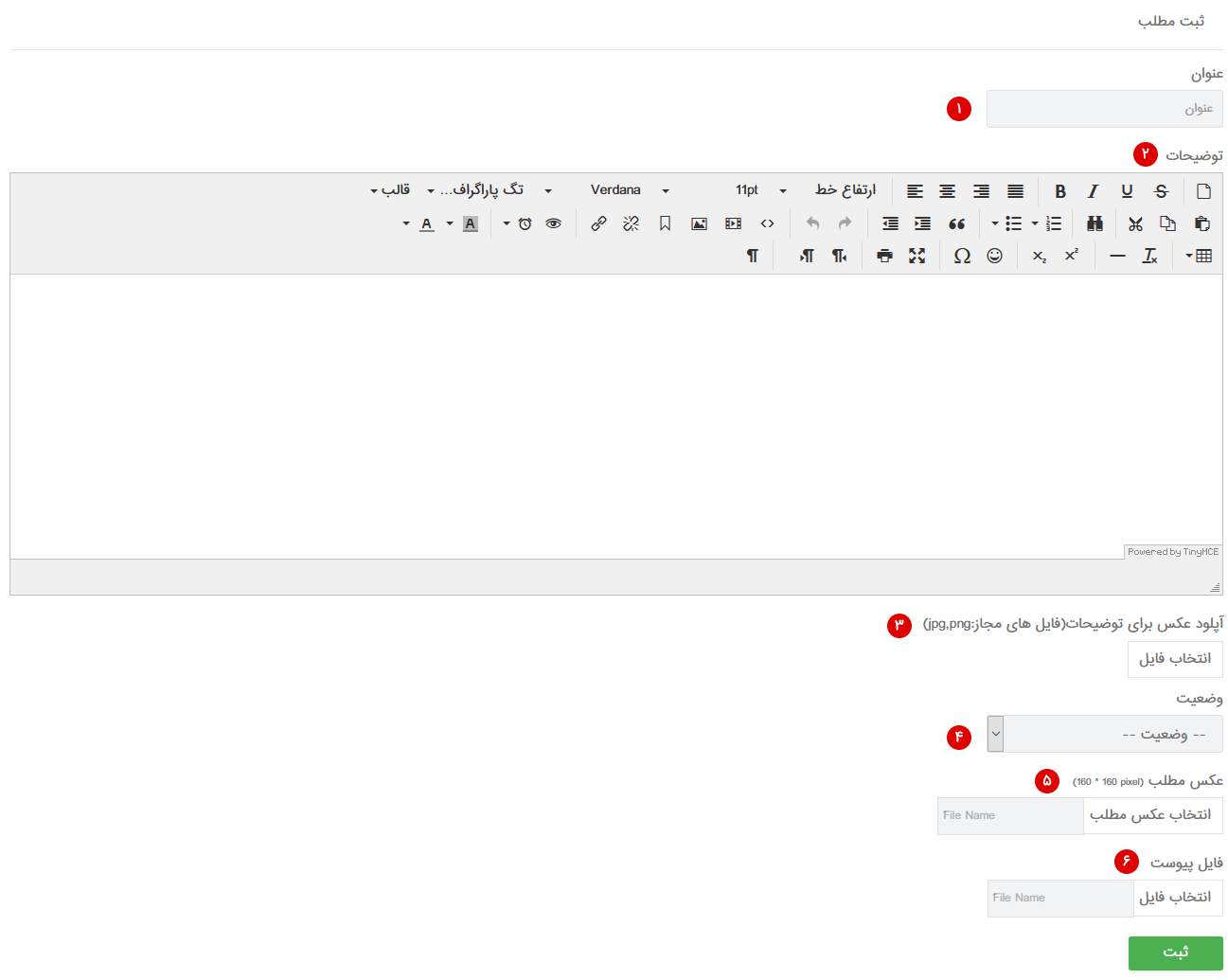Open text color picker arrow

pyautogui.click(x=406, y=223)
